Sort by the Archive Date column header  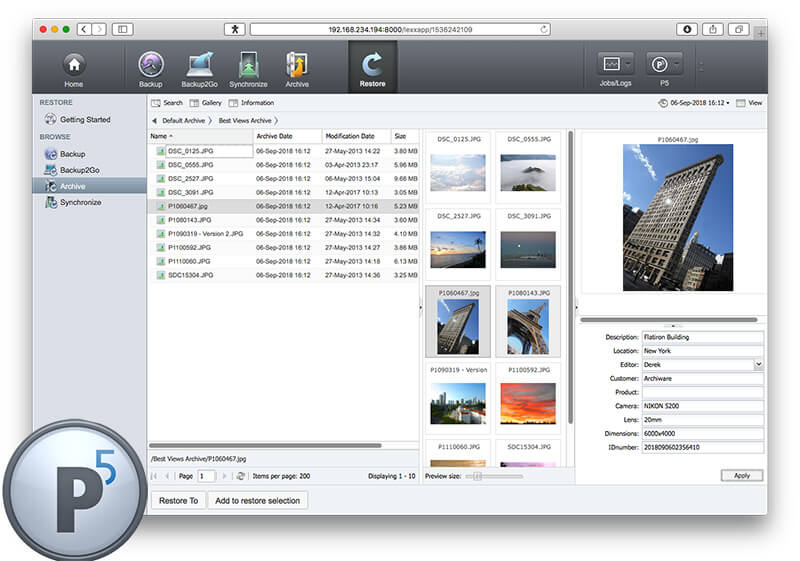pyautogui.click(x=288, y=136)
